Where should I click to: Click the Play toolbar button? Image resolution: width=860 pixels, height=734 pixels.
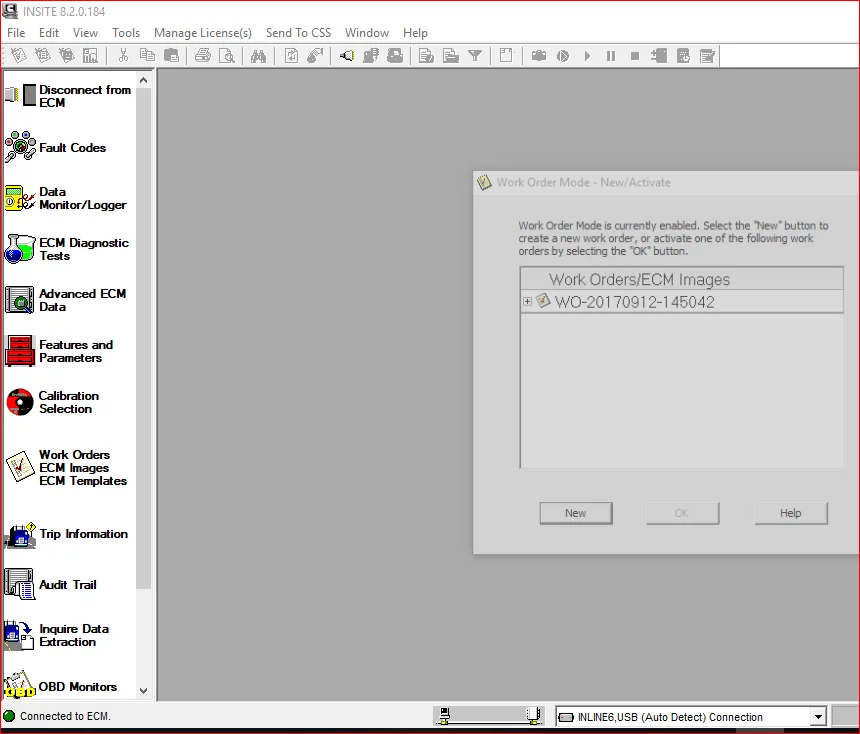(587, 55)
